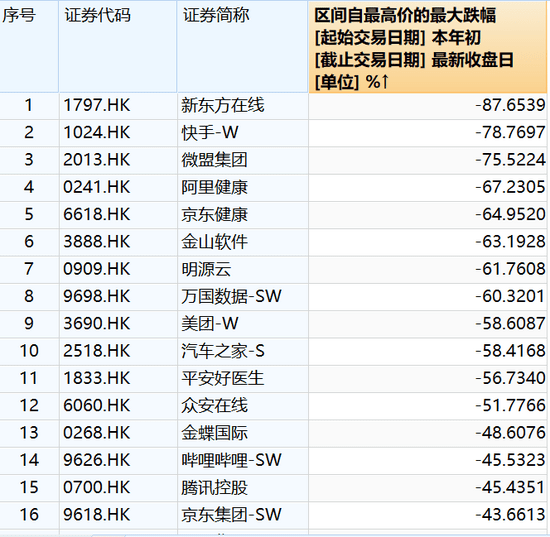
Task: Select stock code 1797.HK cell
Action: point(119,106)
